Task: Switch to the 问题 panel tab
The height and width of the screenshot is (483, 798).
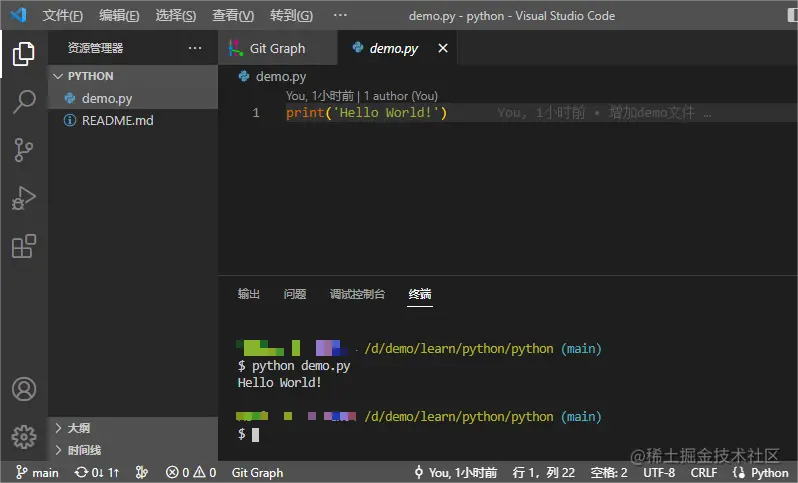Action: pyautogui.click(x=295, y=294)
